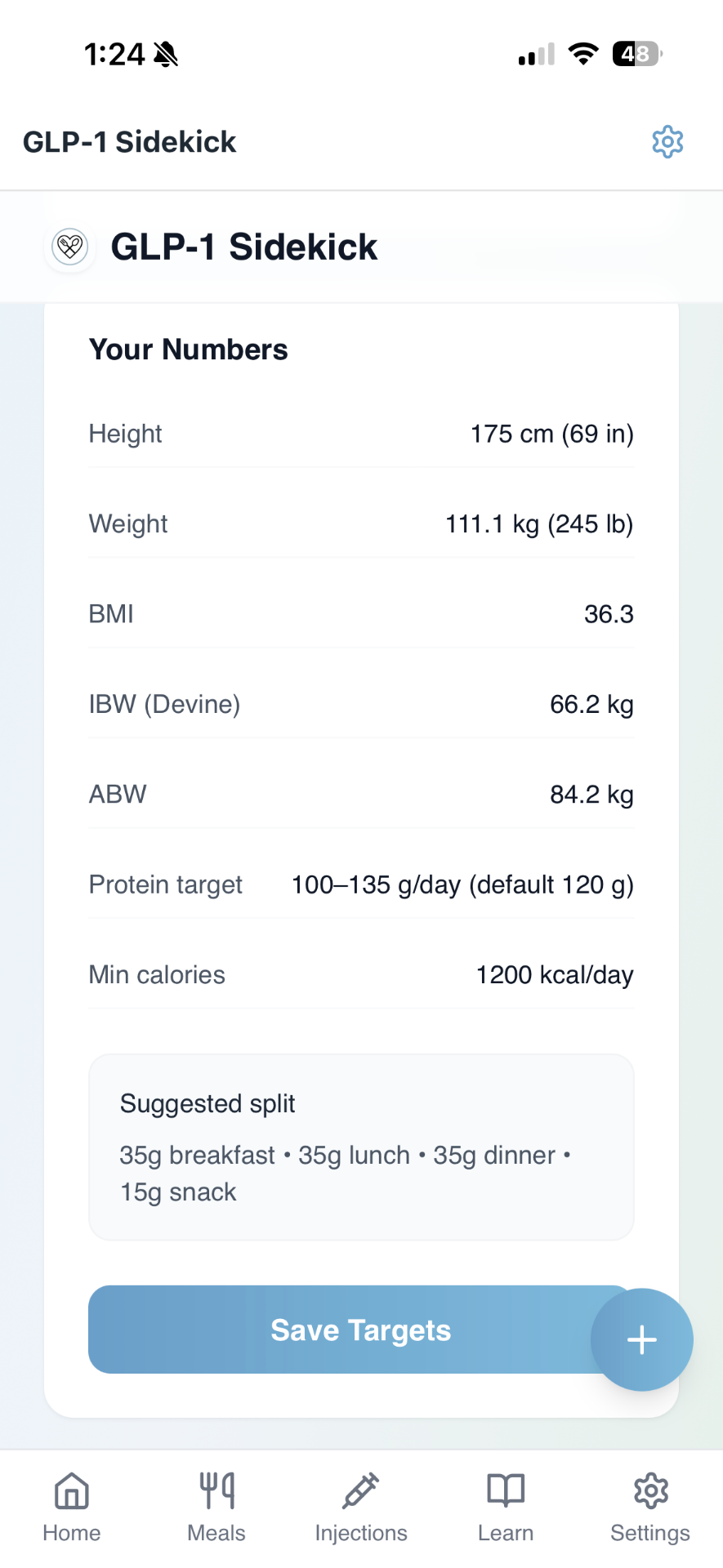Tap the Height row value
Screen dimensions: 723x1568
(x=551, y=434)
